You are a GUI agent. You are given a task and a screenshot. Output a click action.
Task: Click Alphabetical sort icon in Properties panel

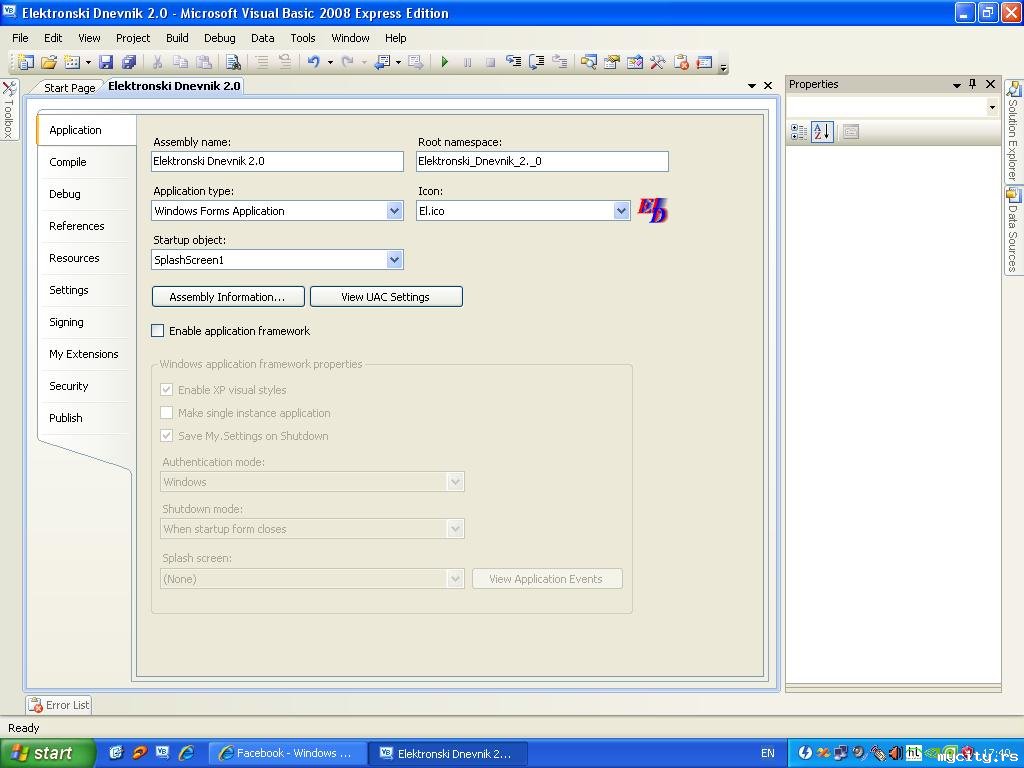pyautogui.click(x=822, y=132)
